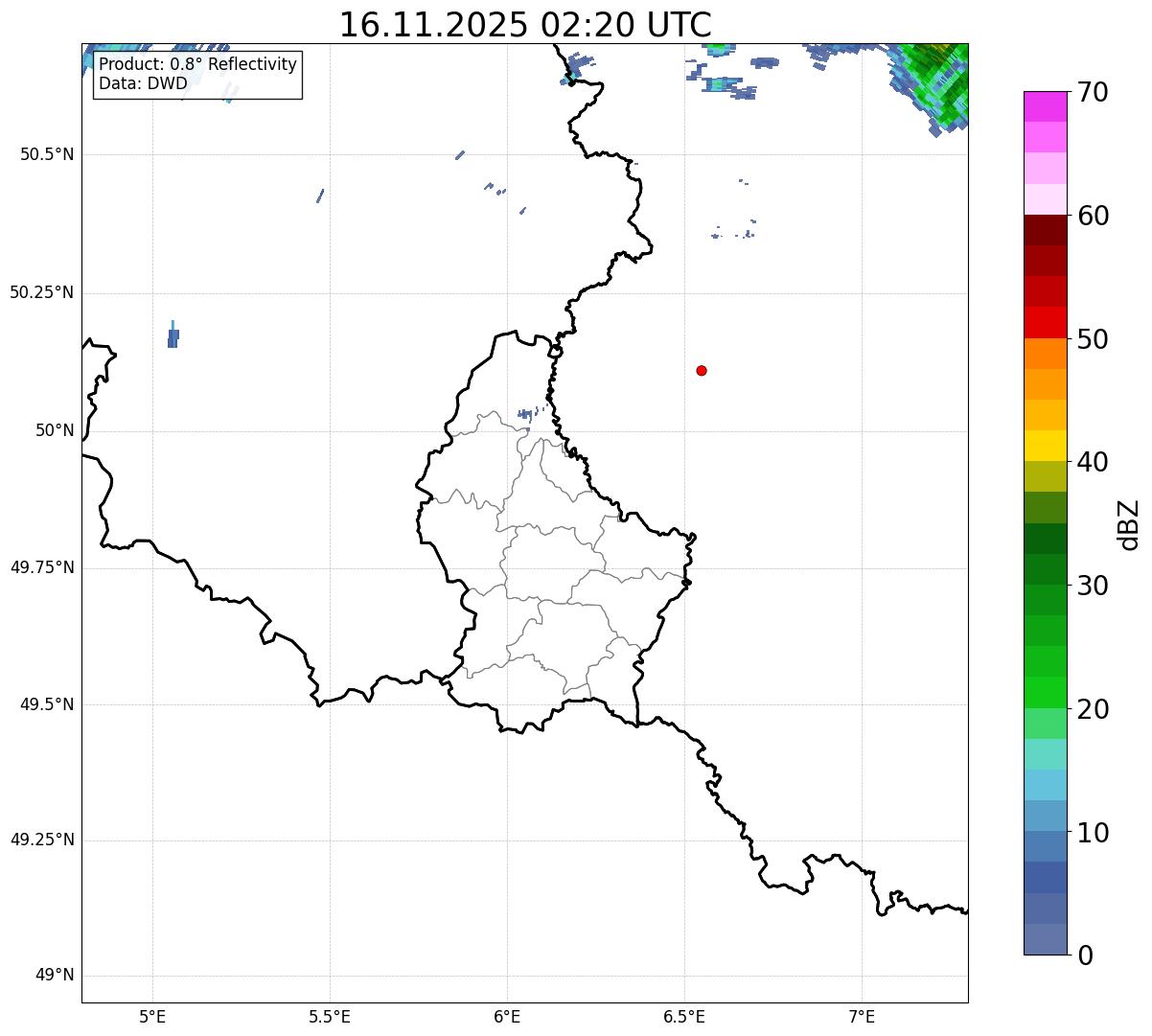Image resolution: width=1152 pixels, height=1036 pixels.
Task: Click the 50.5°N latitude tick label
Action: coord(41,154)
